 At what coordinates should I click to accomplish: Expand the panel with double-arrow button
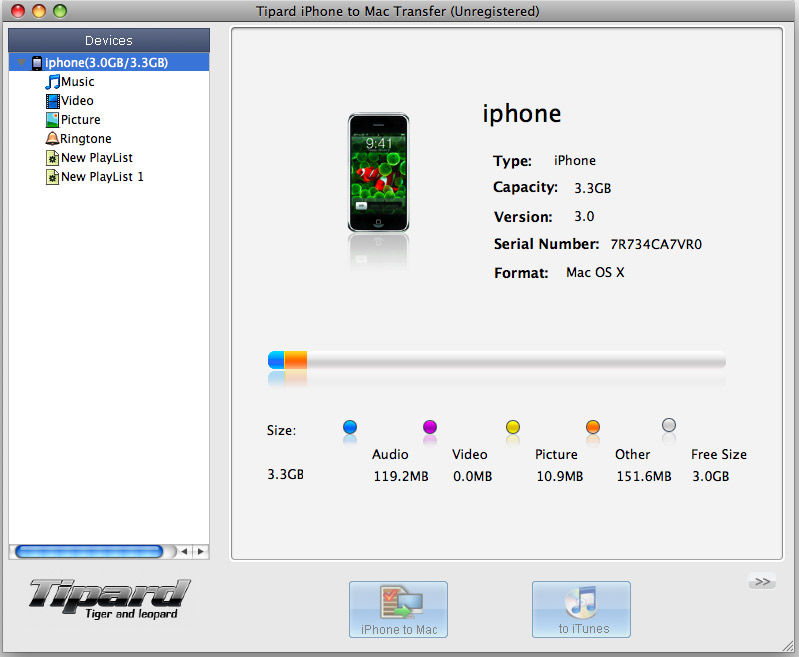coord(761,582)
